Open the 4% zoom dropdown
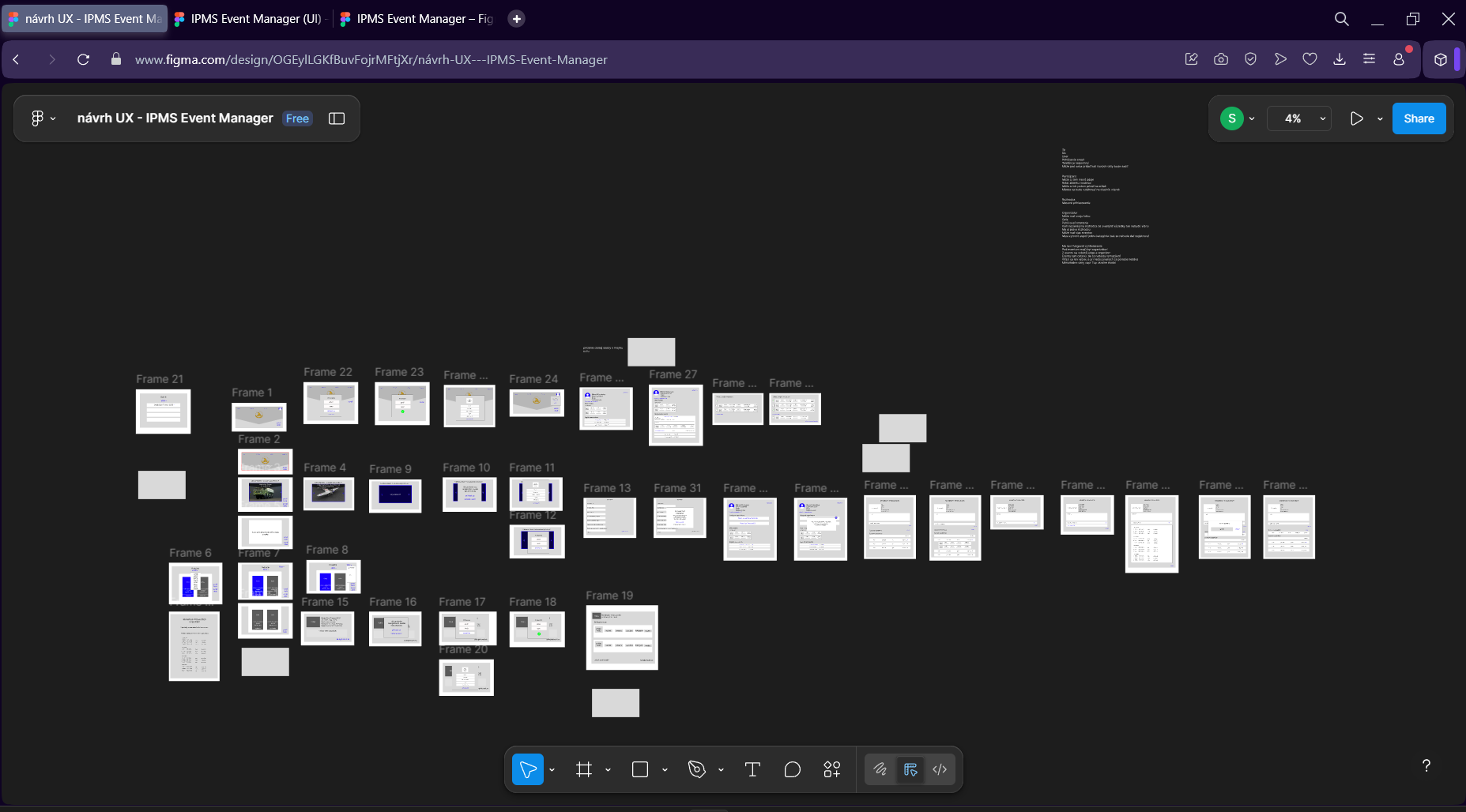1466x812 pixels. 1299,118
